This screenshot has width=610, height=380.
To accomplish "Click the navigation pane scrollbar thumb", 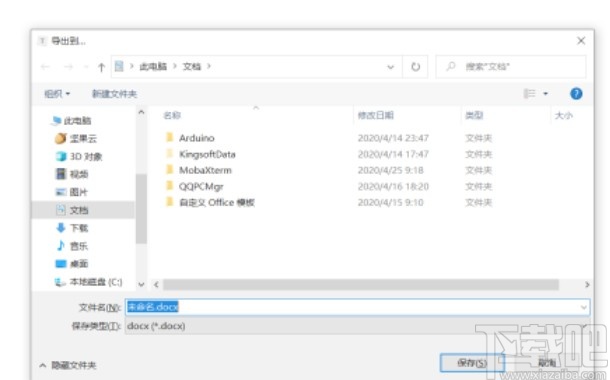I will [x=141, y=208].
